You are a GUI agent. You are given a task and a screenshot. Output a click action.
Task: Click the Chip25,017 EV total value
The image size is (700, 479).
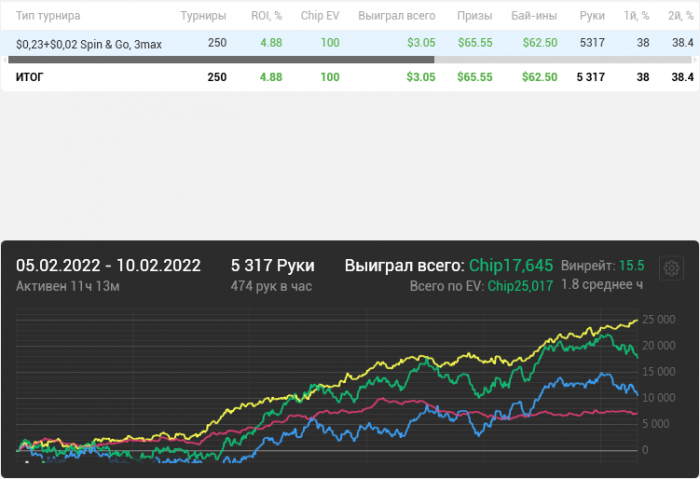coord(520,286)
